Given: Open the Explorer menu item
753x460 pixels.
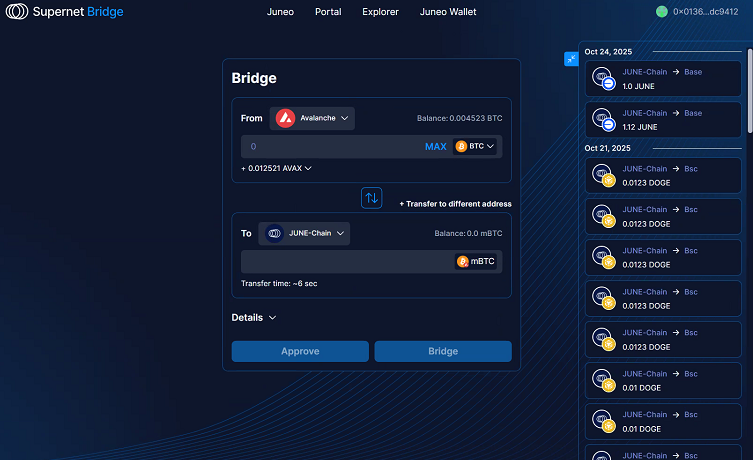Looking at the screenshot, I should point(380,12).
